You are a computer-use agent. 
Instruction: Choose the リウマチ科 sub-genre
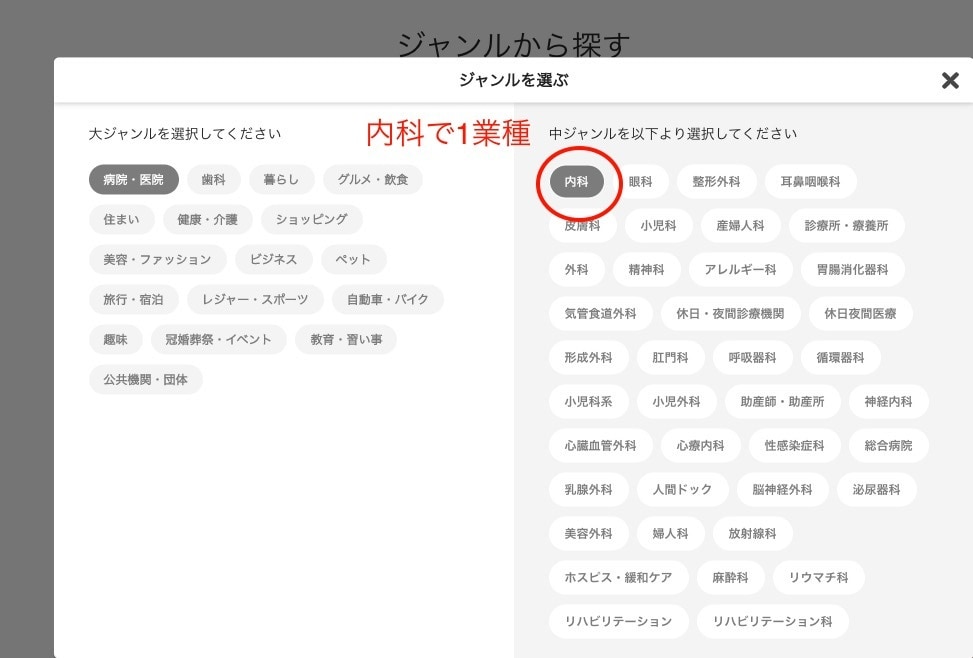818,578
